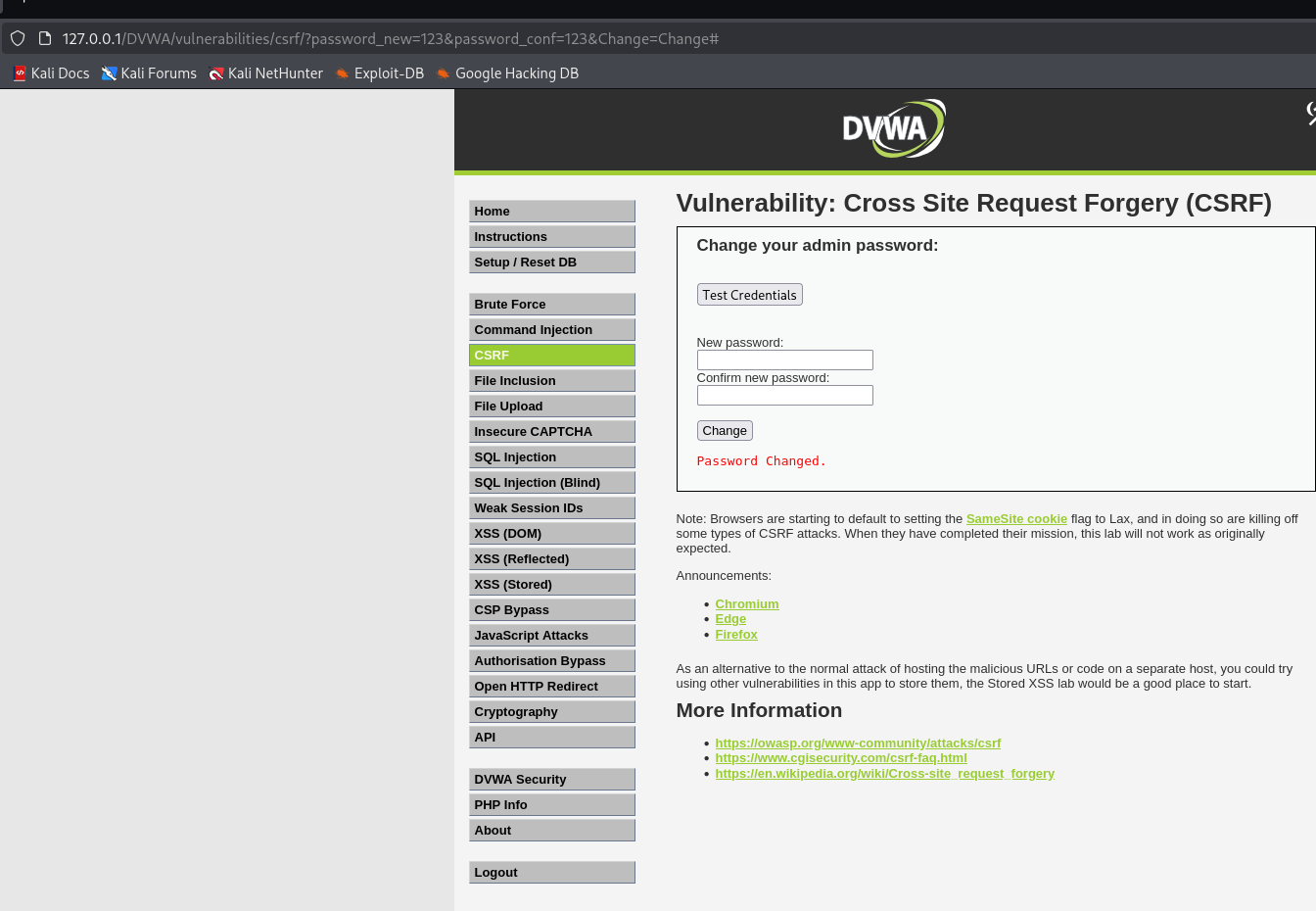
Task: Click the page info icon in address bar
Action: click(44, 38)
